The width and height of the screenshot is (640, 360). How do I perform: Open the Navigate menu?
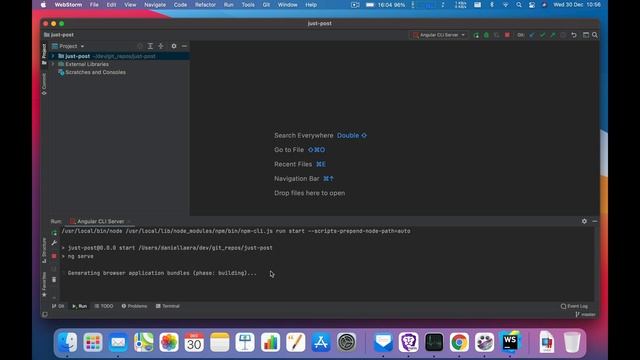coord(155,5)
